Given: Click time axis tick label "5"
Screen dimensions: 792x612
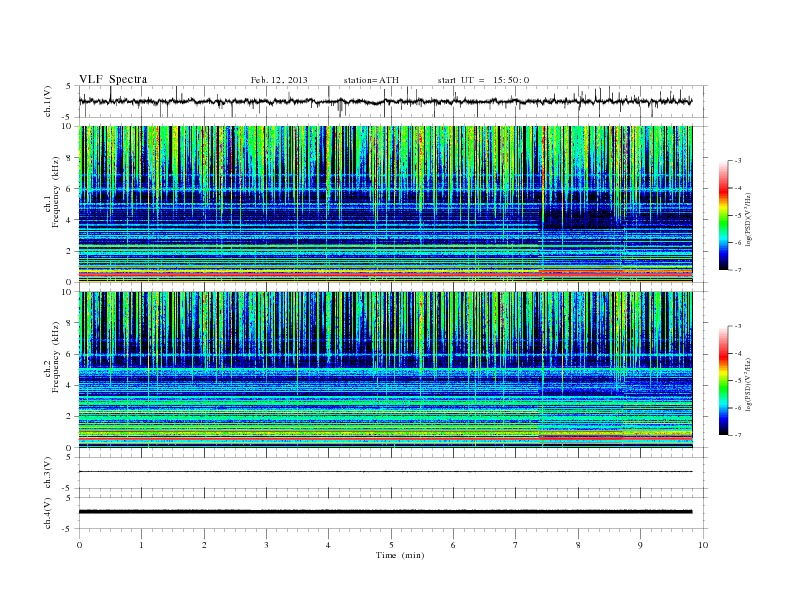Looking at the screenshot, I should (x=391, y=545).
